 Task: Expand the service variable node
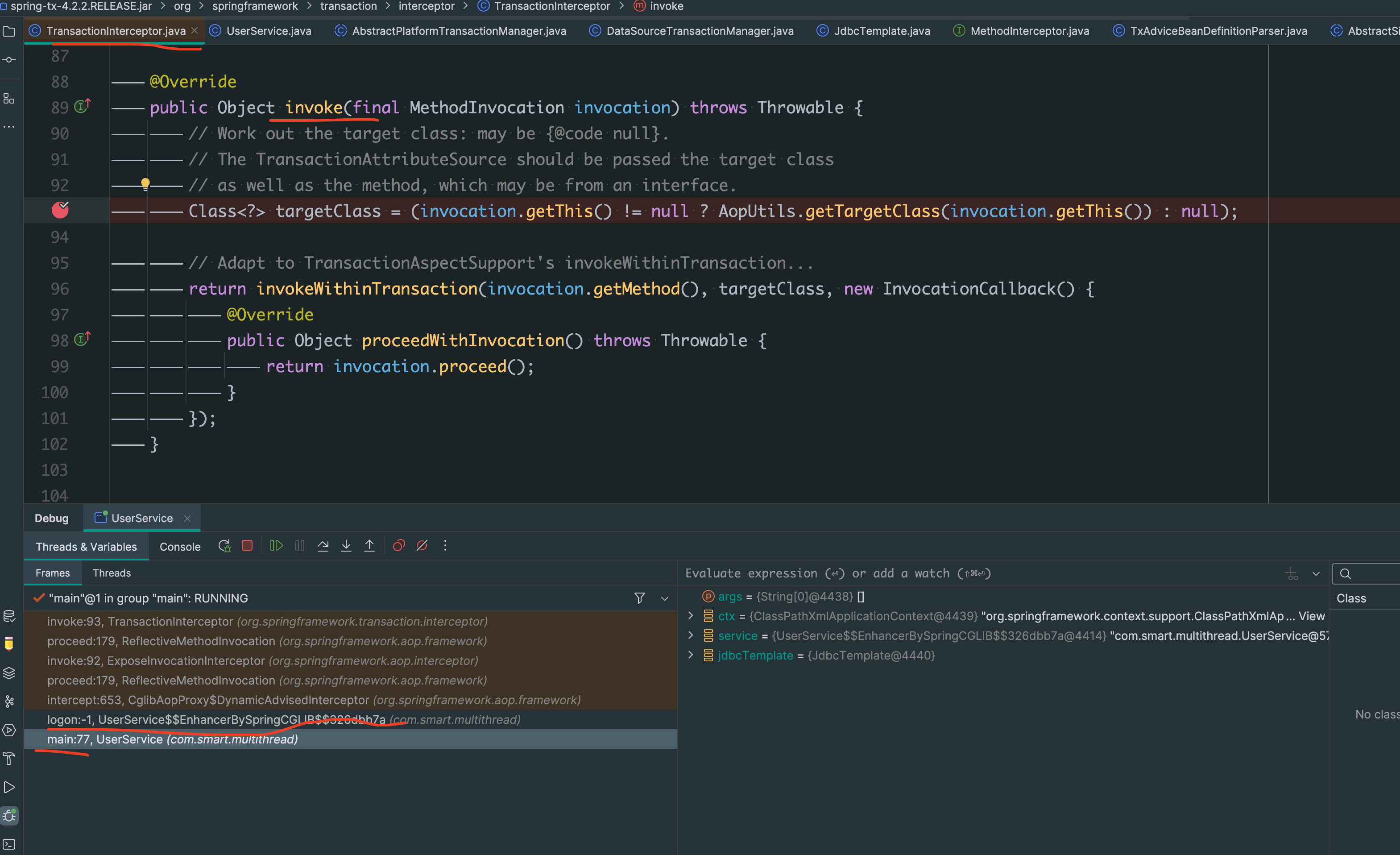click(x=690, y=635)
